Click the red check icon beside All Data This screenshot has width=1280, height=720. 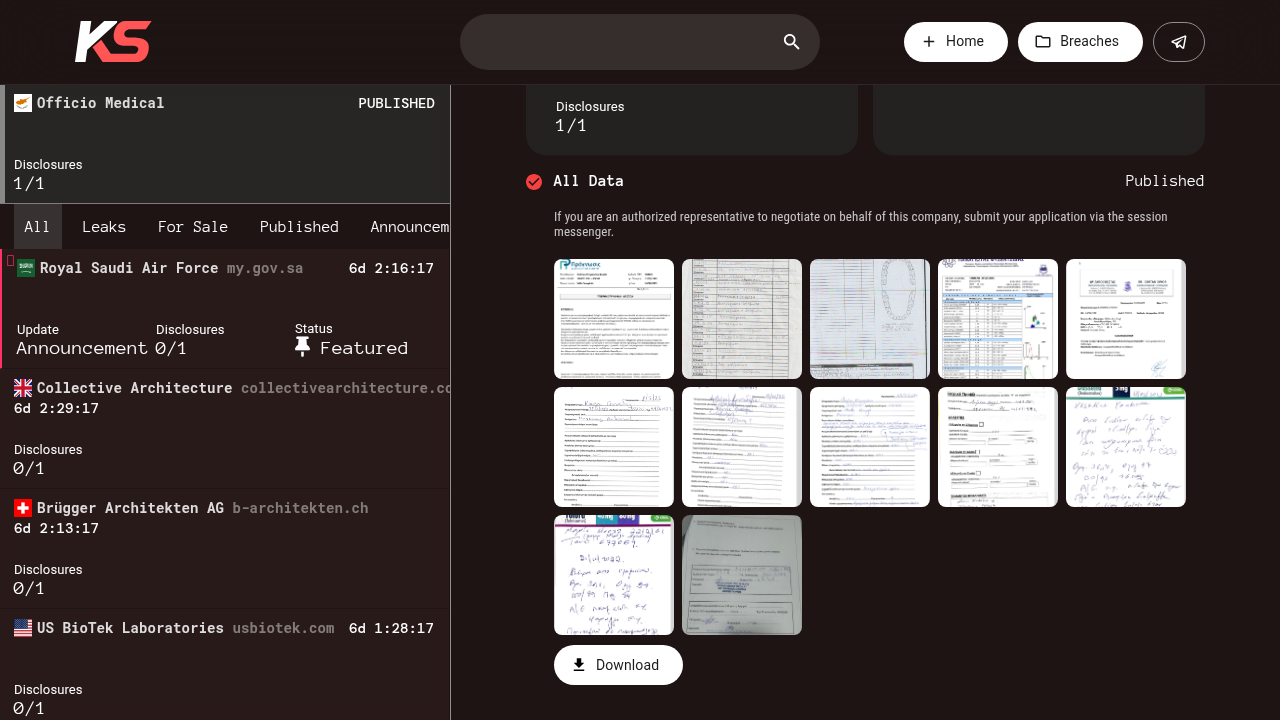point(534,181)
